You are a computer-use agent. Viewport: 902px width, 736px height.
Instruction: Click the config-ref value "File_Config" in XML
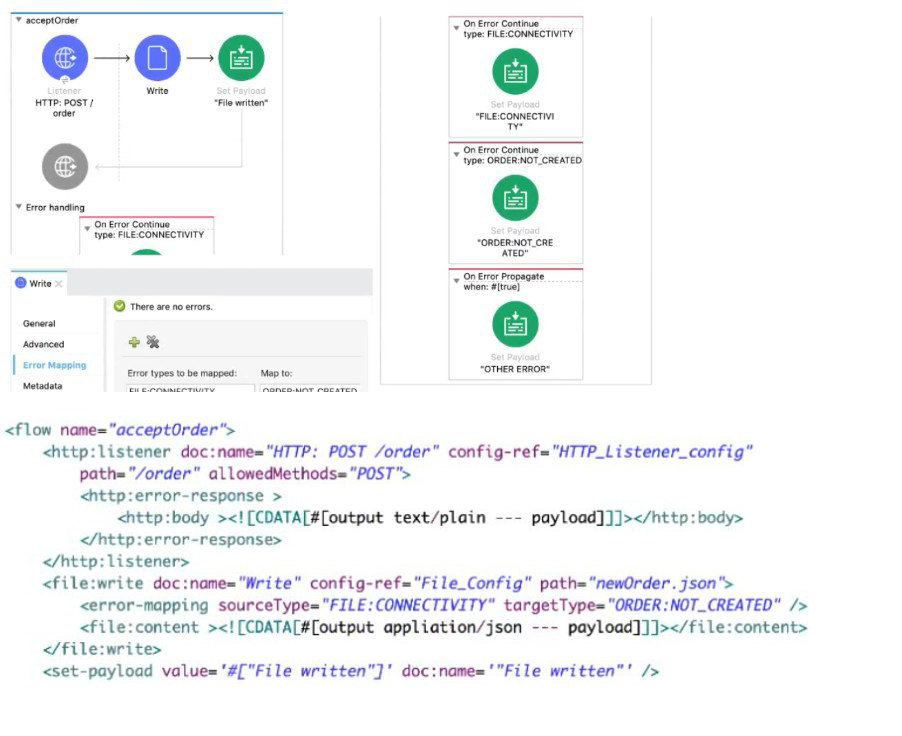[x=472, y=584]
